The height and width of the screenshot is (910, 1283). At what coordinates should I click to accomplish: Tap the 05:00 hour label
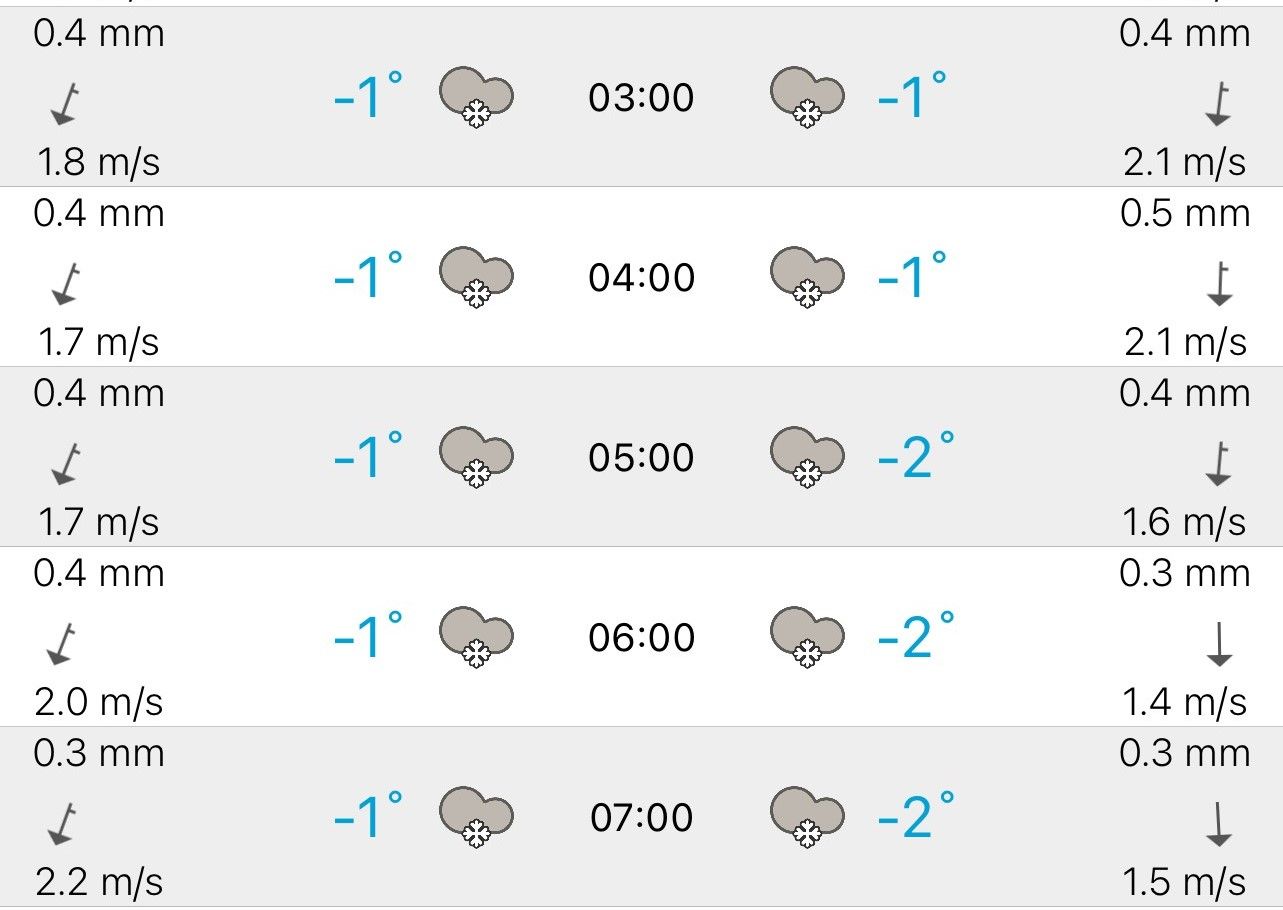pyautogui.click(x=641, y=458)
